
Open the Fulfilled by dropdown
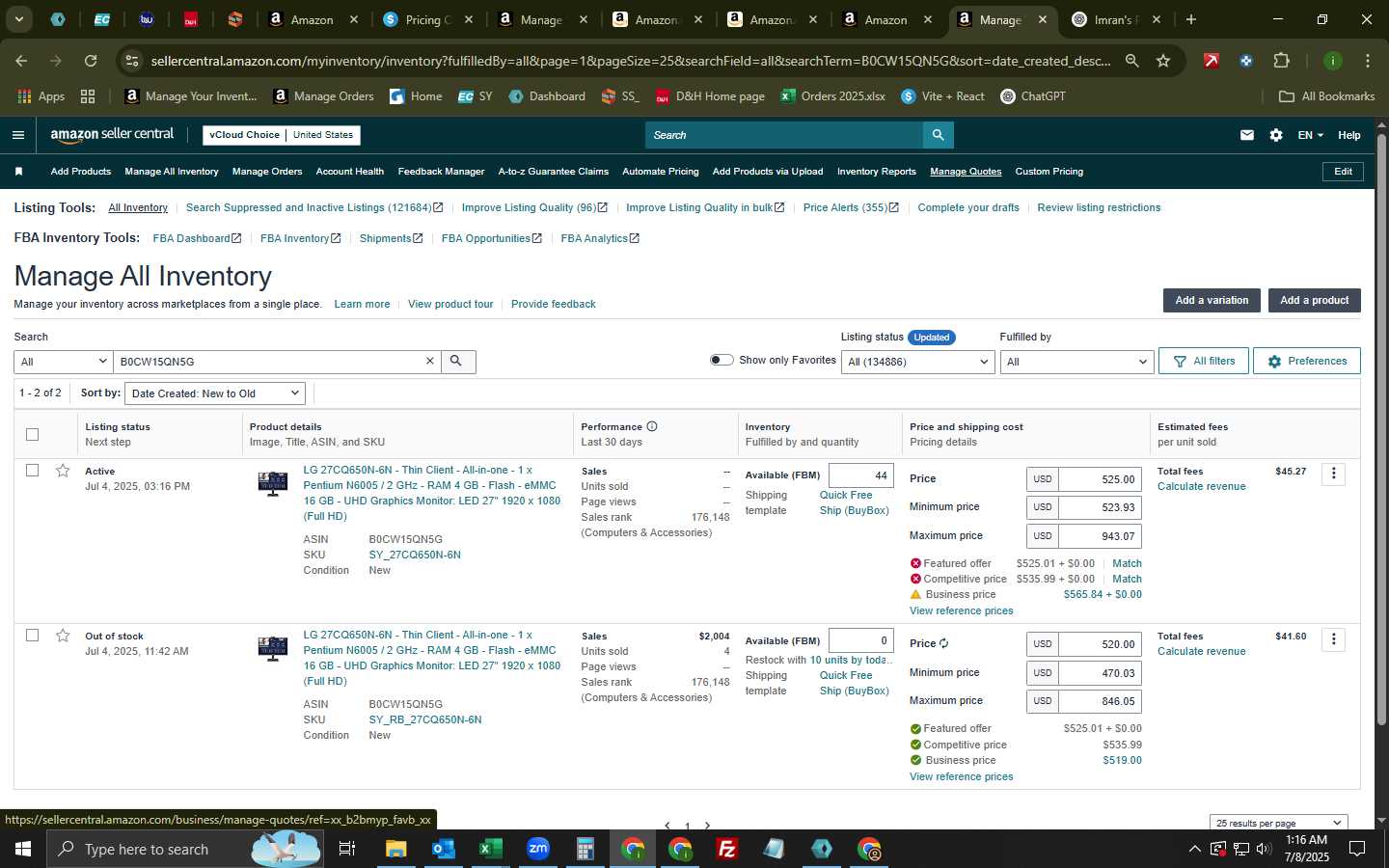click(x=1076, y=362)
